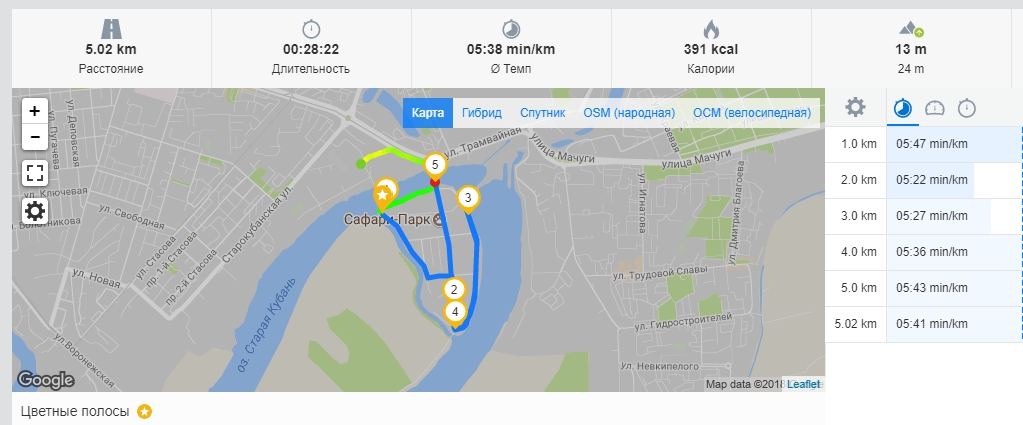Select OCM (велосипедная) map layer
The height and width of the screenshot is (425, 1023).
tap(752, 113)
